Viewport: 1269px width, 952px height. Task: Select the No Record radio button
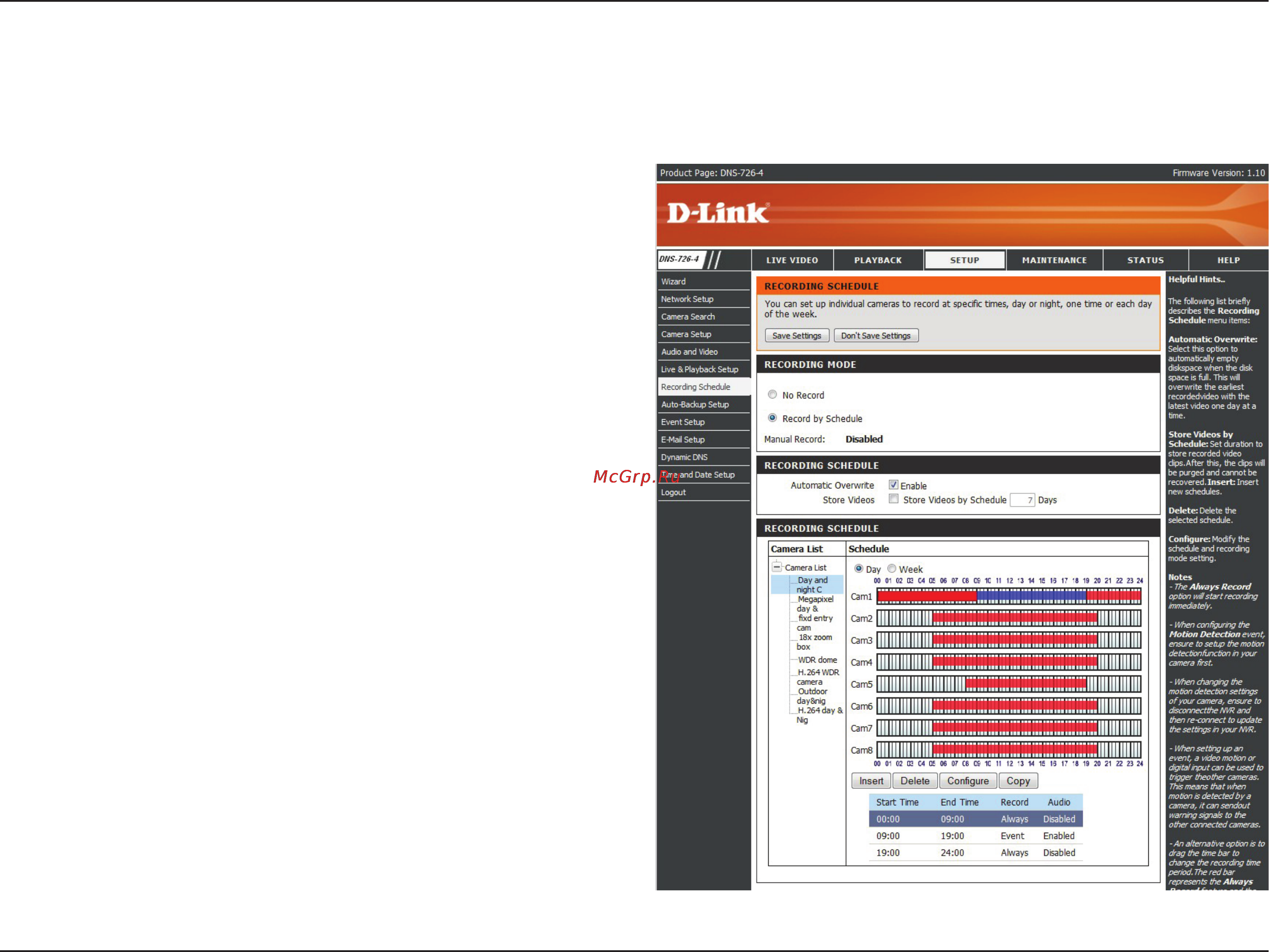pyautogui.click(x=772, y=395)
